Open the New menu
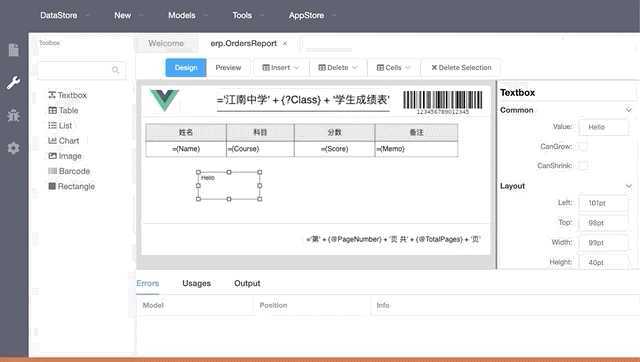This screenshot has width=640, height=362. pos(128,16)
